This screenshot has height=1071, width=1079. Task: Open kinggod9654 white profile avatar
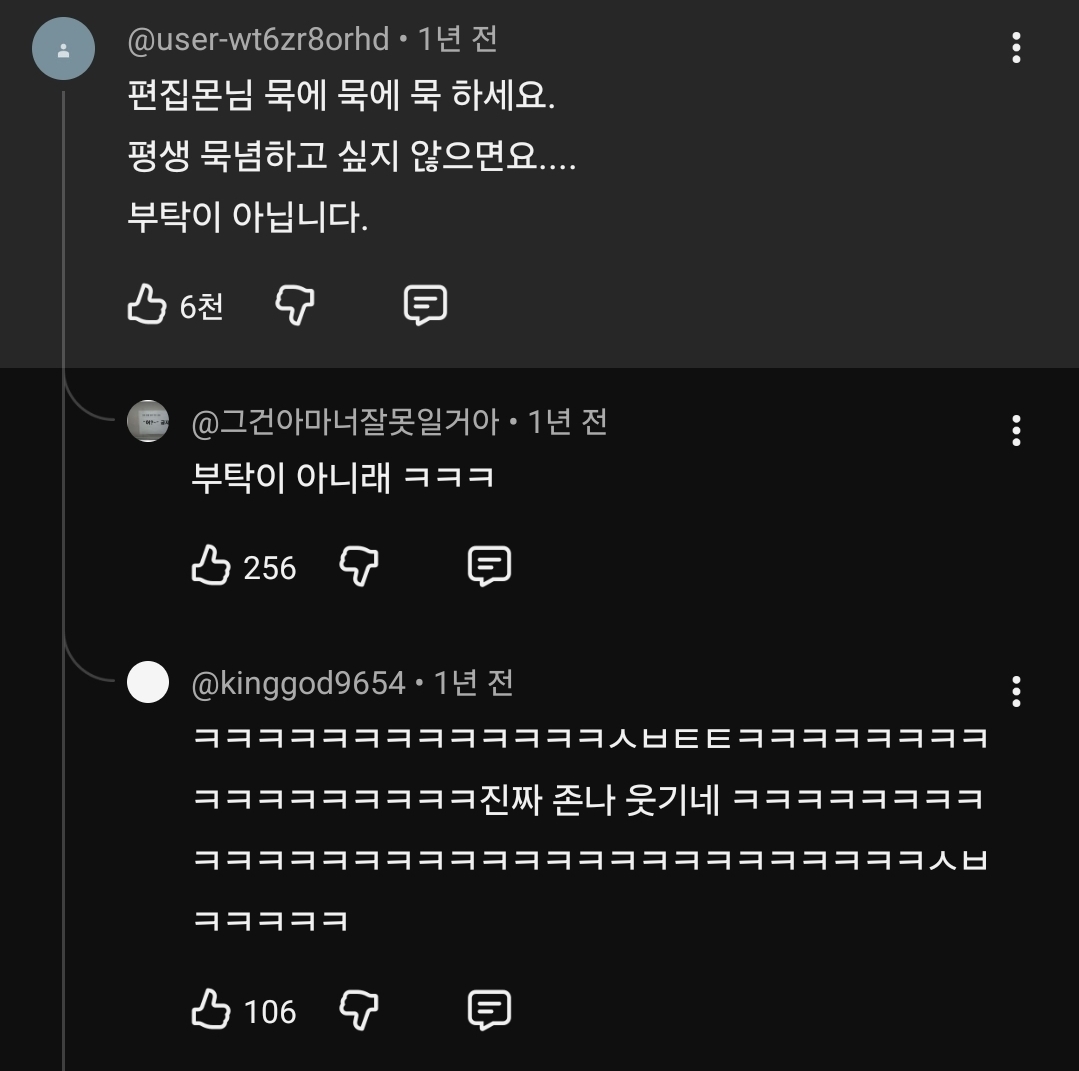[148, 683]
